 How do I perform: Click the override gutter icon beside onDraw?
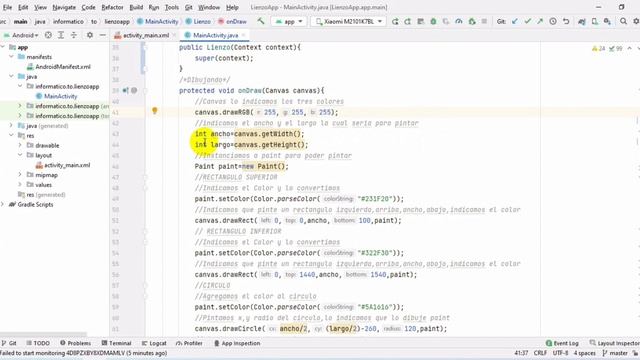(125, 90)
